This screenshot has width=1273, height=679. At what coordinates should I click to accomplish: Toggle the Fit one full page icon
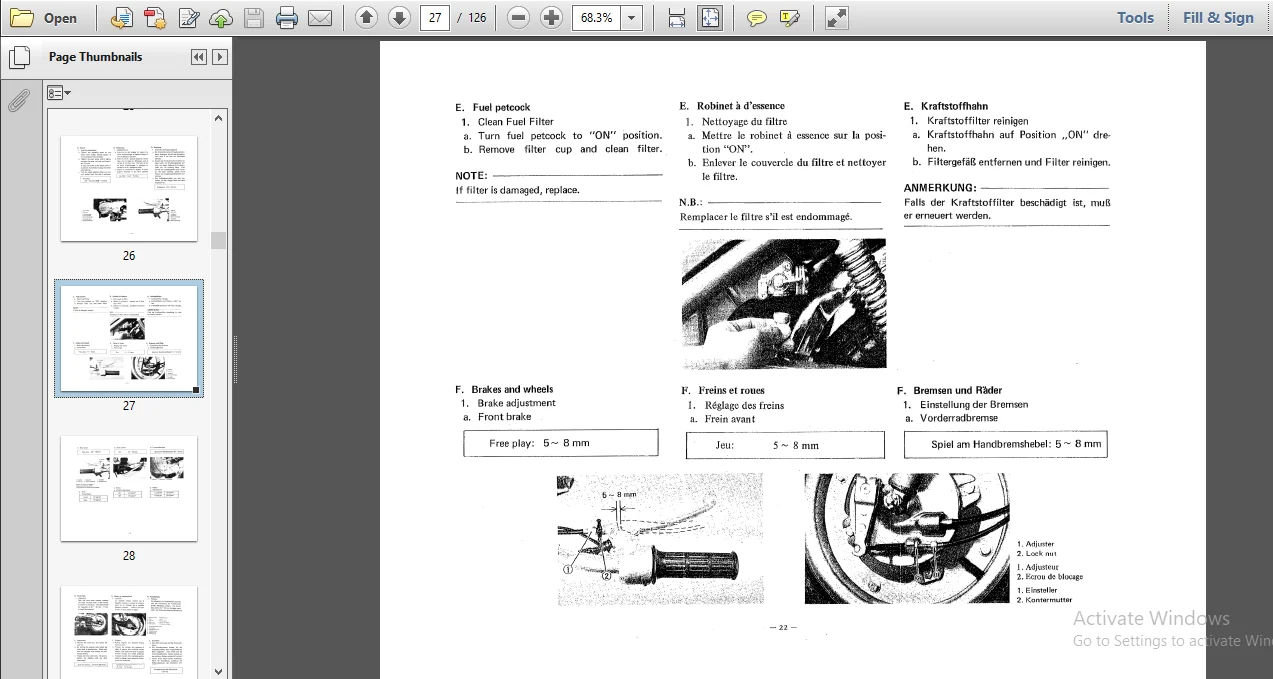coord(710,17)
